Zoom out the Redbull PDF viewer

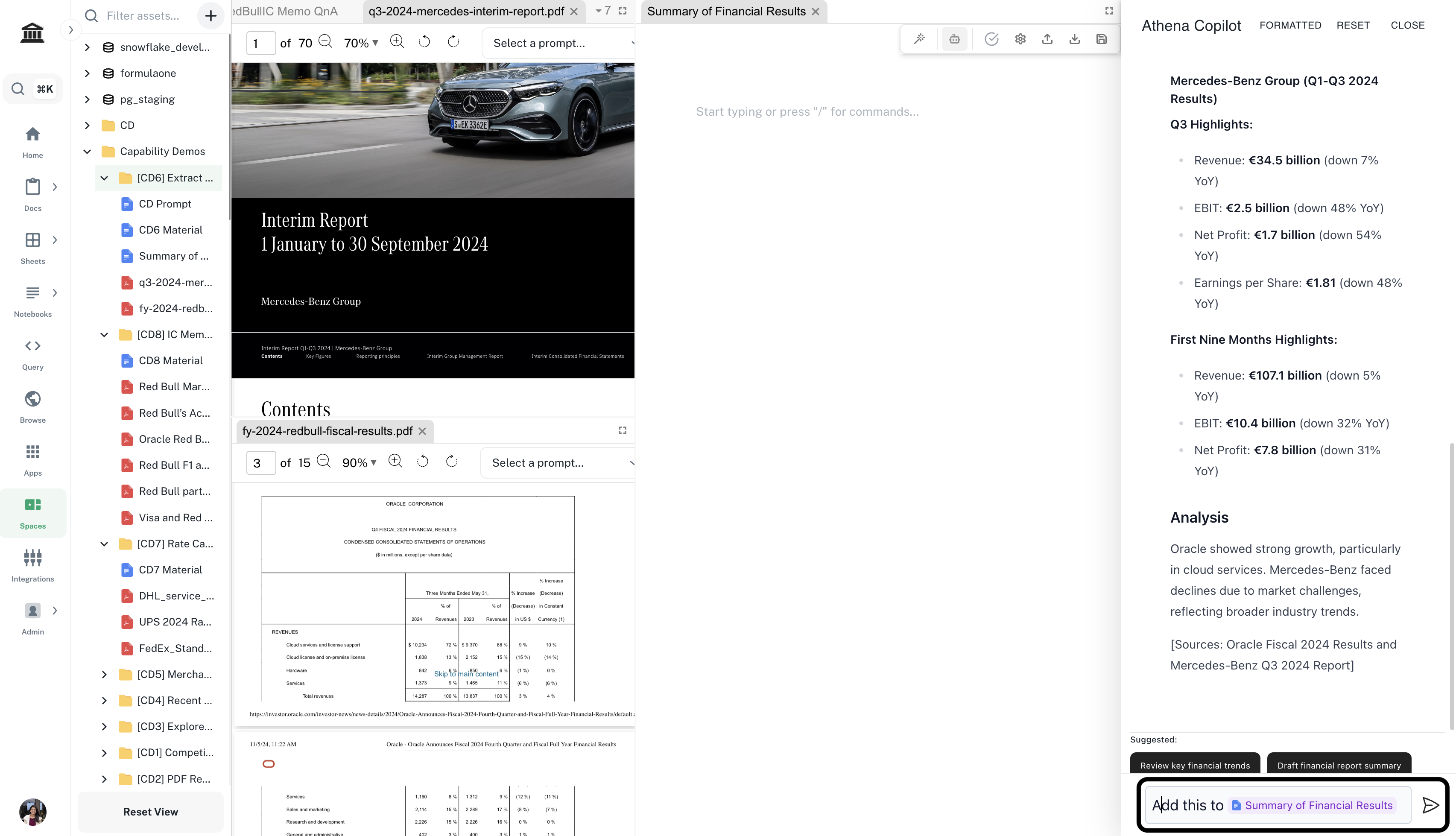click(x=323, y=462)
